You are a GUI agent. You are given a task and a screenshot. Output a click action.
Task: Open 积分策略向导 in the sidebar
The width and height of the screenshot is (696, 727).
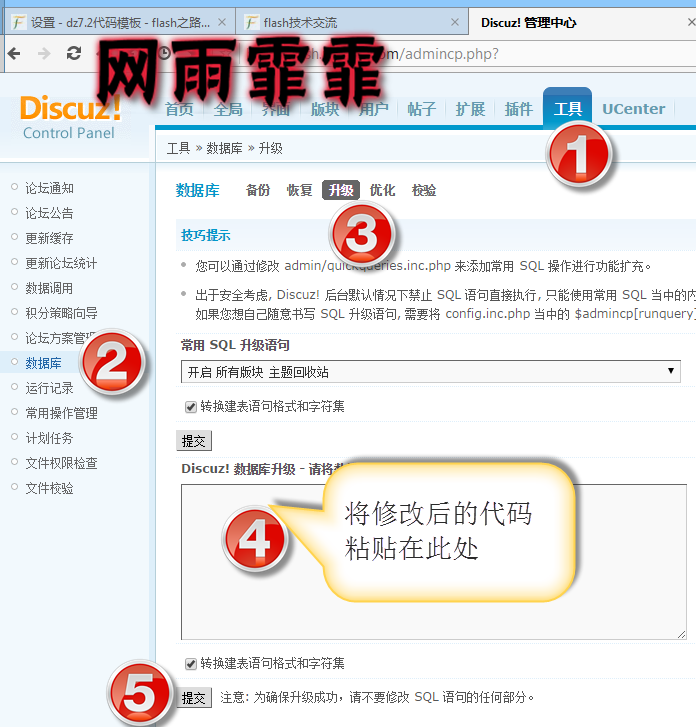61,313
